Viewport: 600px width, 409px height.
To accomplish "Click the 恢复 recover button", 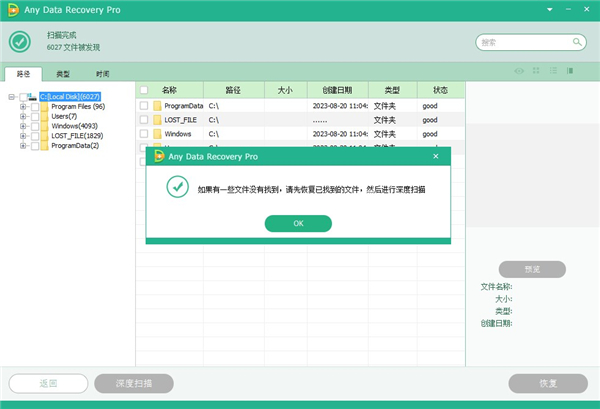I will point(547,383).
